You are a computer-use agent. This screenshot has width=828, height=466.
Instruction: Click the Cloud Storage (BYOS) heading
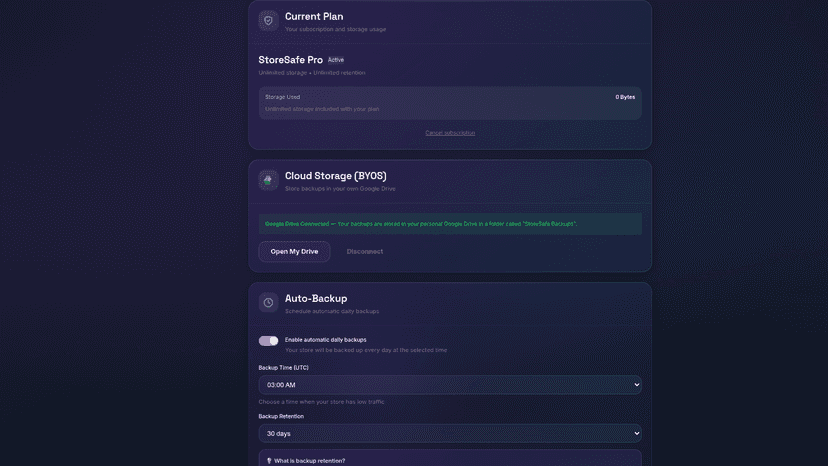pos(335,176)
